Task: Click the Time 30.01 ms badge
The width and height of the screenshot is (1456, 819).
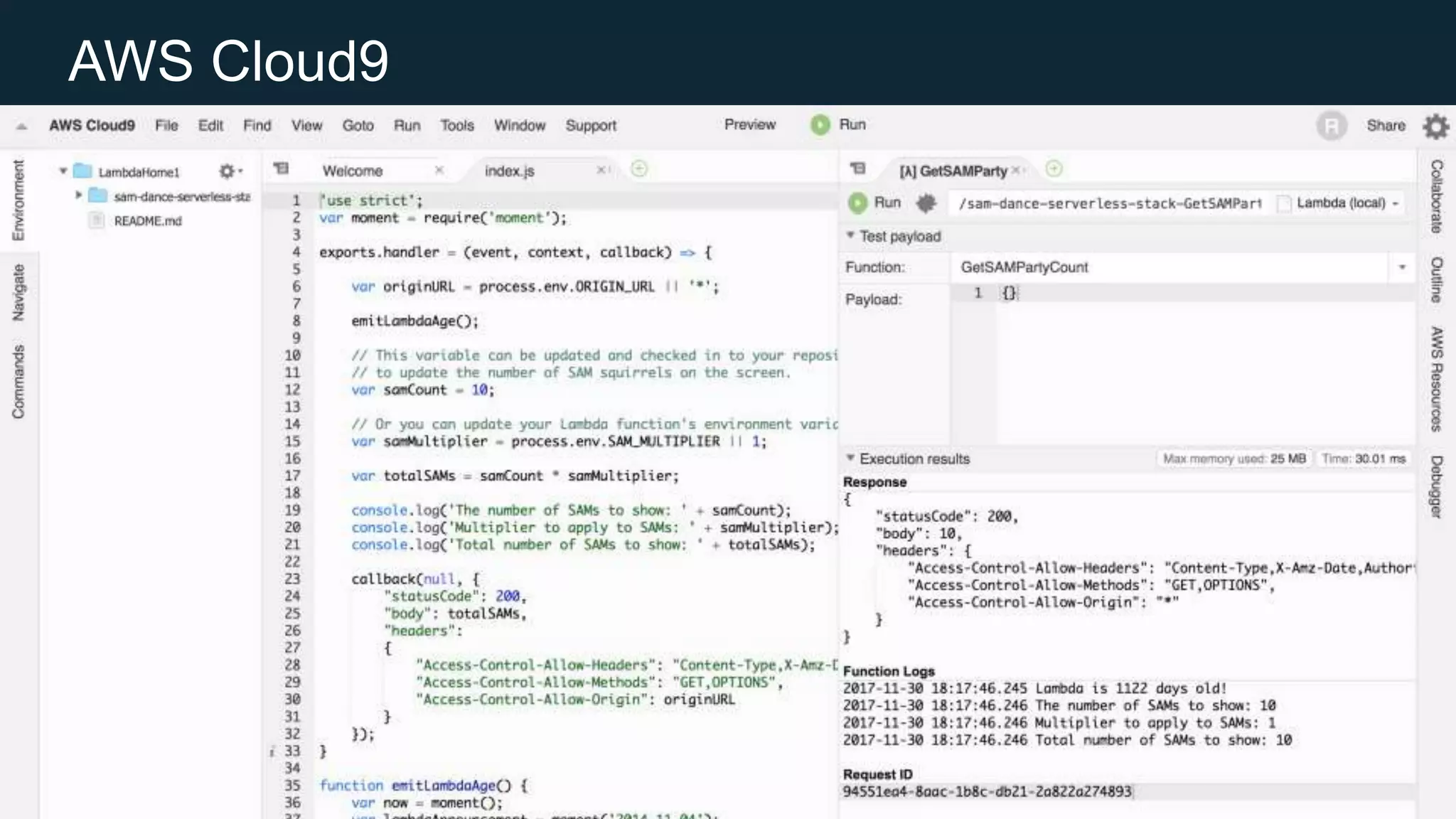Action: [x=1364, y=459]
